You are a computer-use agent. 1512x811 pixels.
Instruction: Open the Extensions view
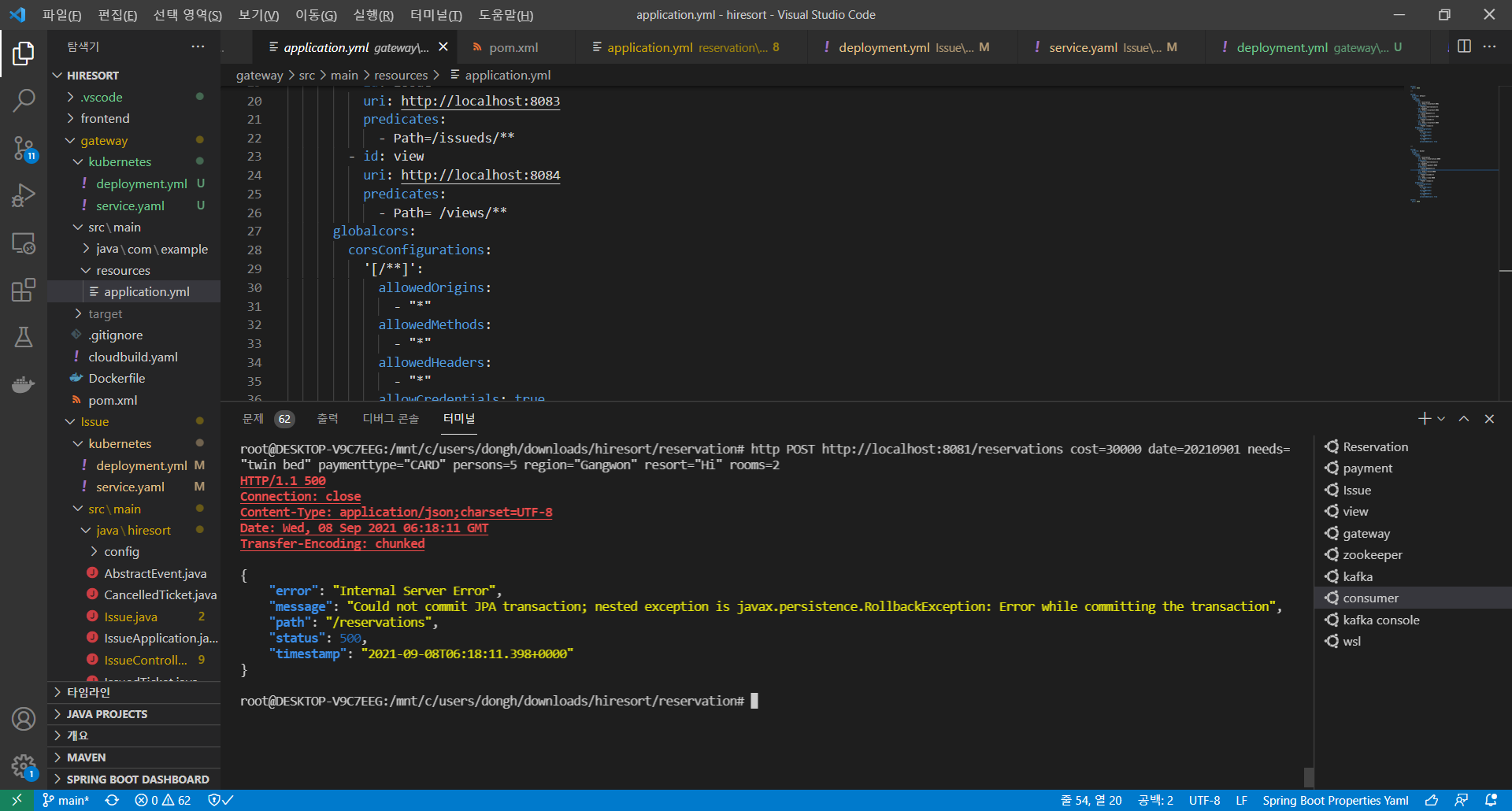tap(24, 290)
